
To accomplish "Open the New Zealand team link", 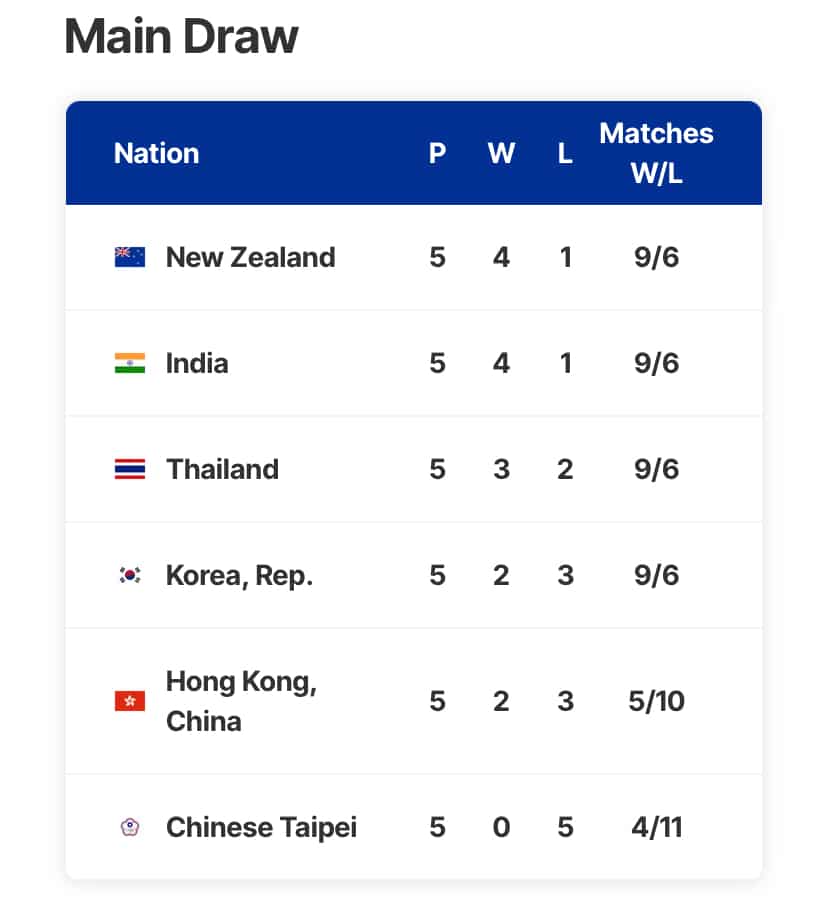I will point(250,257).
